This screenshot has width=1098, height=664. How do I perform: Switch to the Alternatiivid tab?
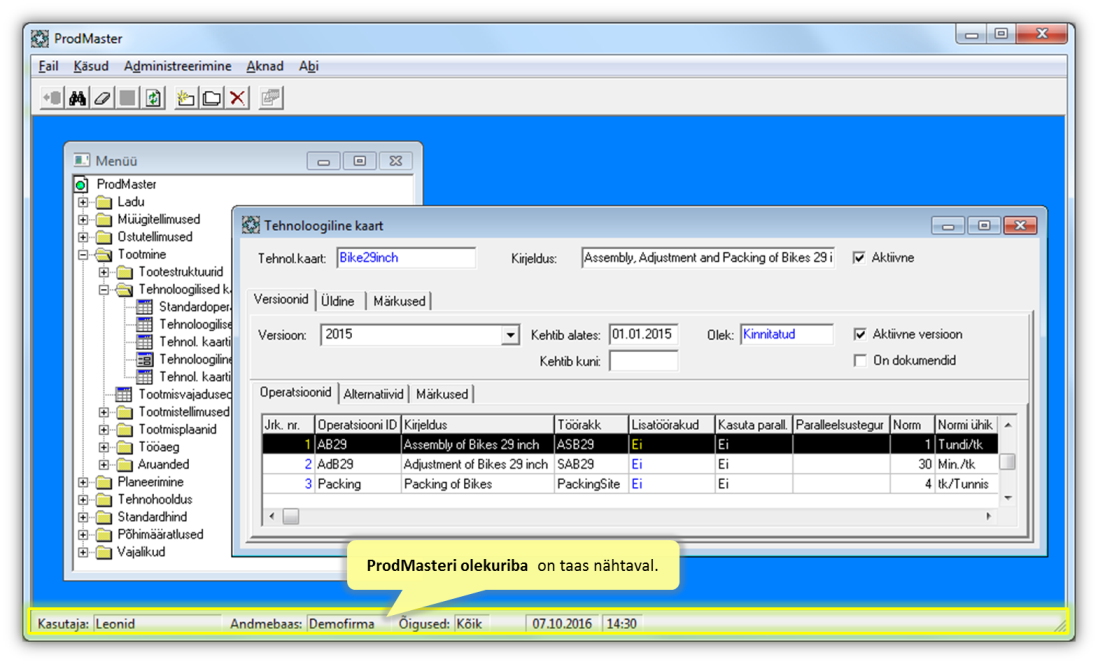point(373,394)
